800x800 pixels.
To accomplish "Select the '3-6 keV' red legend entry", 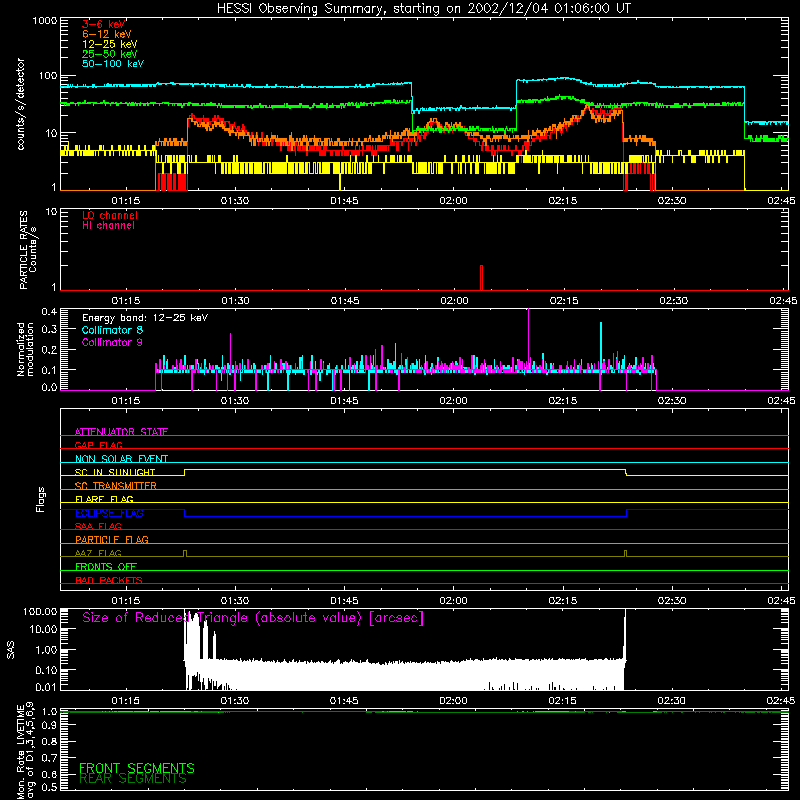I will (x=104, y=24).
